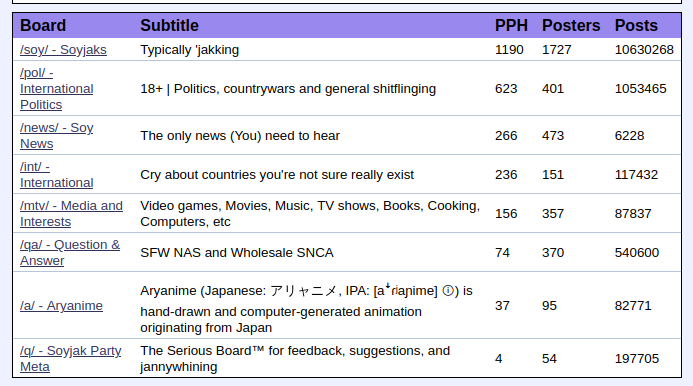Viewport: 693px width, 386px height.
Task: Open /mtv/ - Media and Interests board
Action: 71,214
